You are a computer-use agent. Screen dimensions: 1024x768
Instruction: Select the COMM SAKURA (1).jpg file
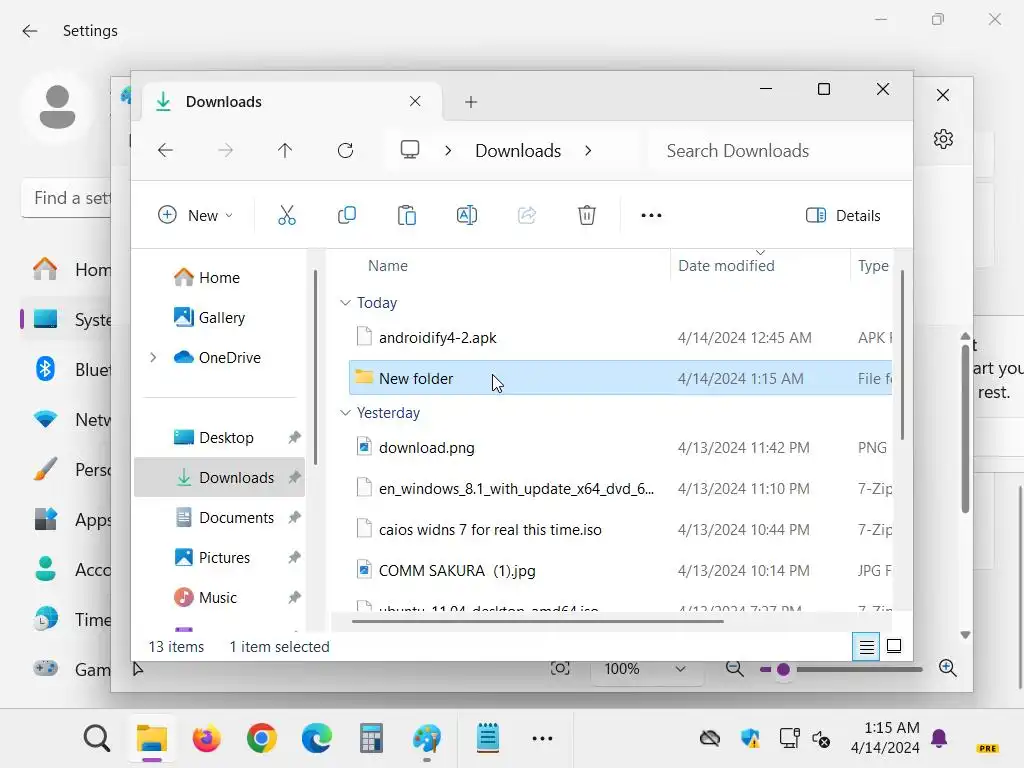[x=620, y=571]
